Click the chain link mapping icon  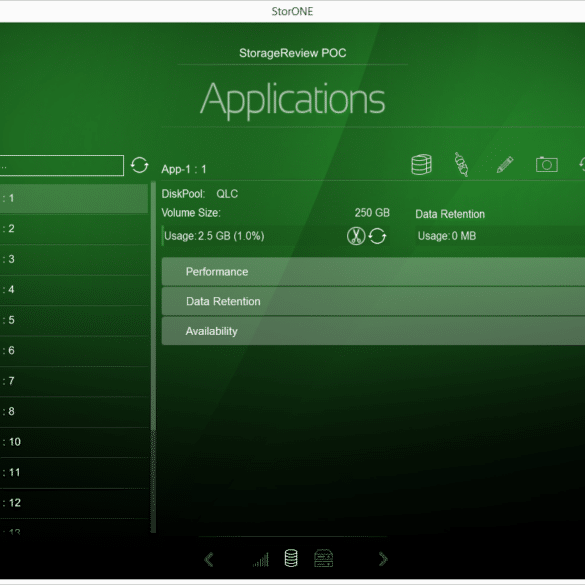pyautogui.click(x=462, y=164)
